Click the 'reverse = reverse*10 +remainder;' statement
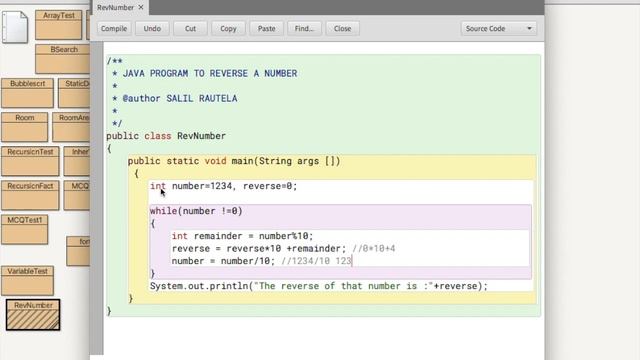Viewport: 640px width, 360px height. [259, 249]
